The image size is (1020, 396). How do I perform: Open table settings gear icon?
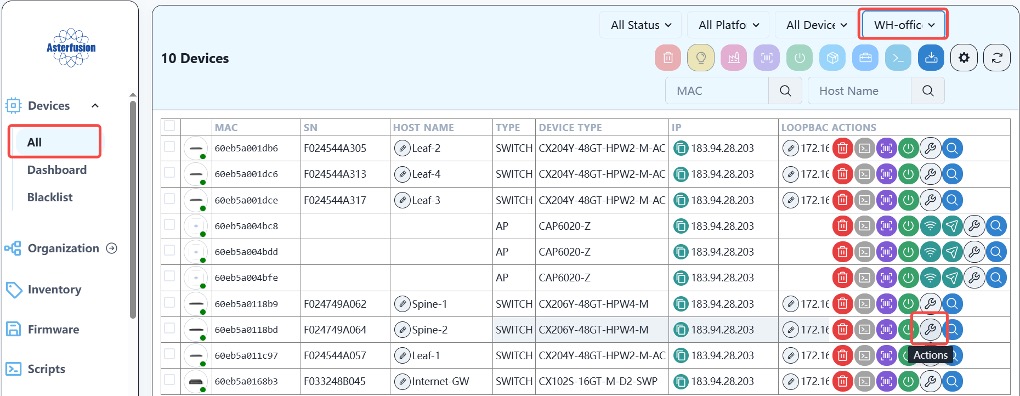pos(964,58)
